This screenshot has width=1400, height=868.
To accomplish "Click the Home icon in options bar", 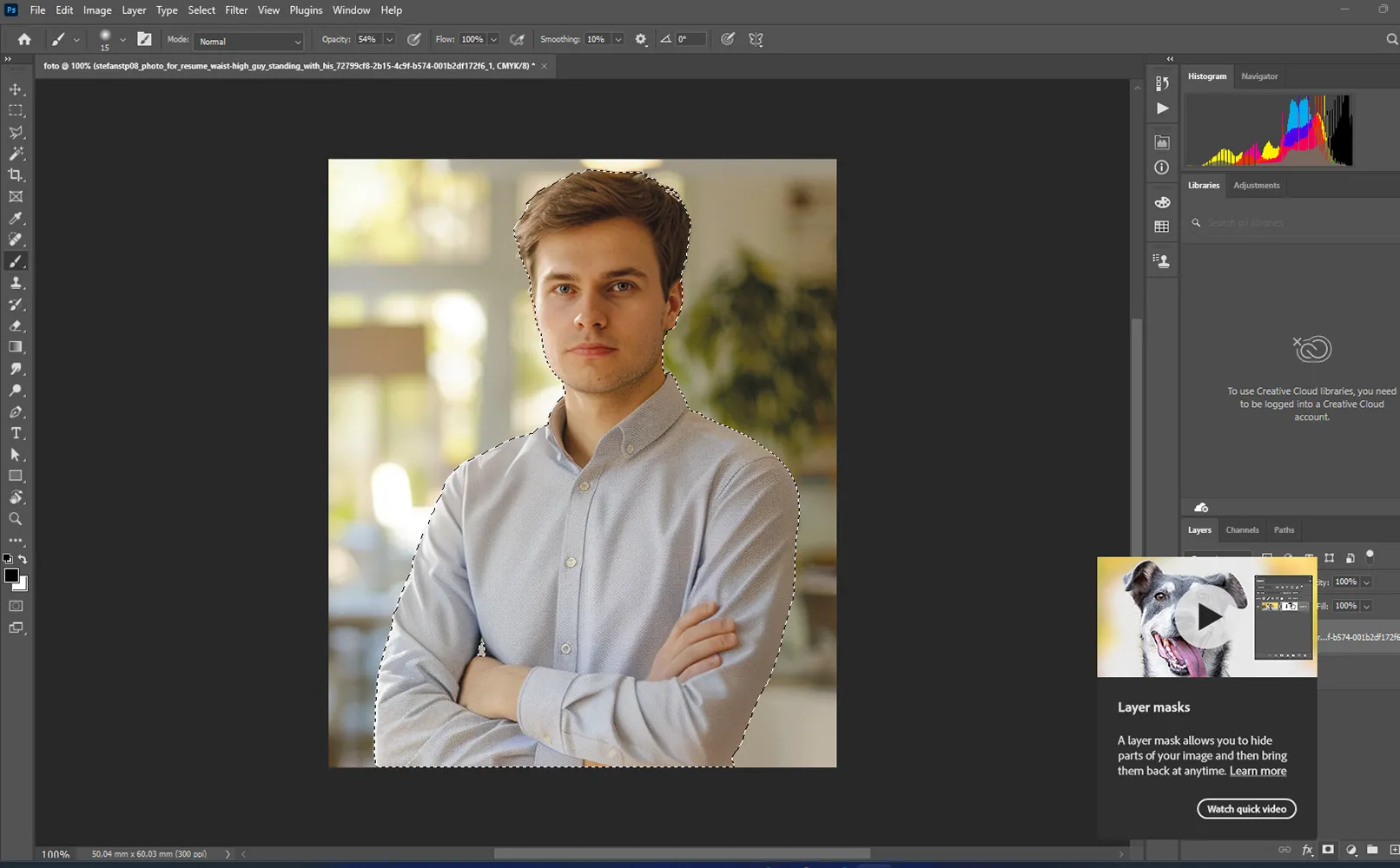I will pyautogui.click(x=24, y=39).
